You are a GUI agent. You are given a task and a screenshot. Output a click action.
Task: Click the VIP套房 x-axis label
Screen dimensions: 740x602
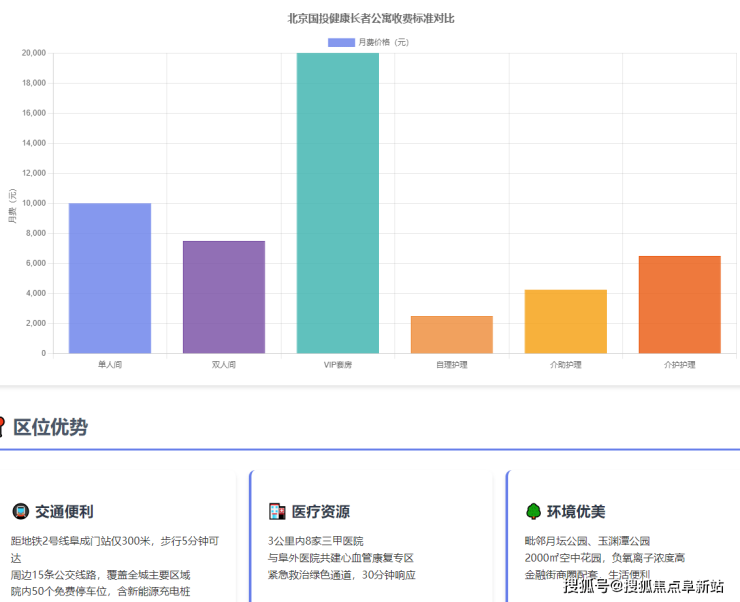[337, 365]
